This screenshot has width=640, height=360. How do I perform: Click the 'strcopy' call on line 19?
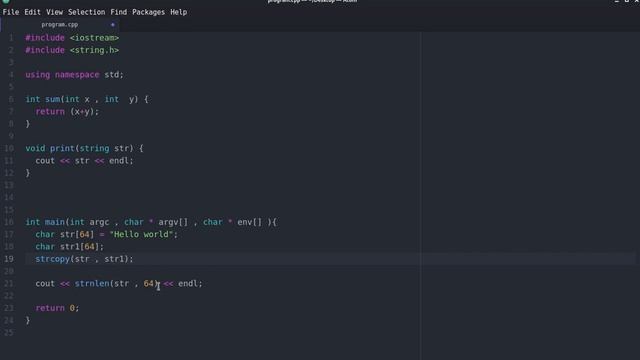click(x=52, y=259)
